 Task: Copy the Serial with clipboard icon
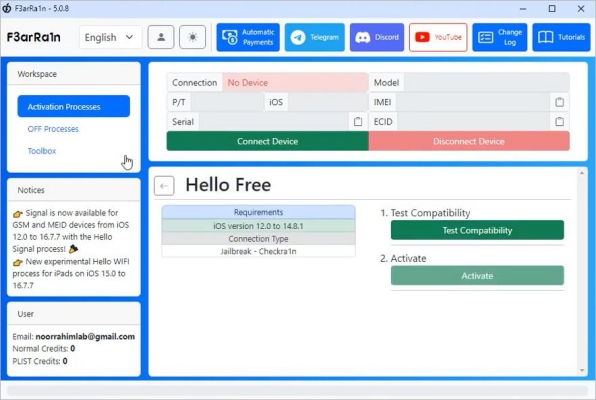point(358,122)
